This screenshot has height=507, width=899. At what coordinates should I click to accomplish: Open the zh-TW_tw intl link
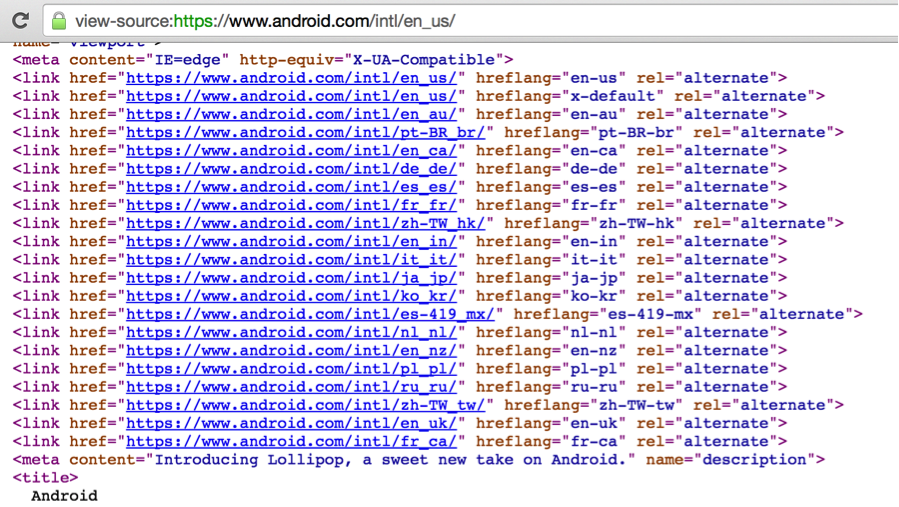click(305, 405)
